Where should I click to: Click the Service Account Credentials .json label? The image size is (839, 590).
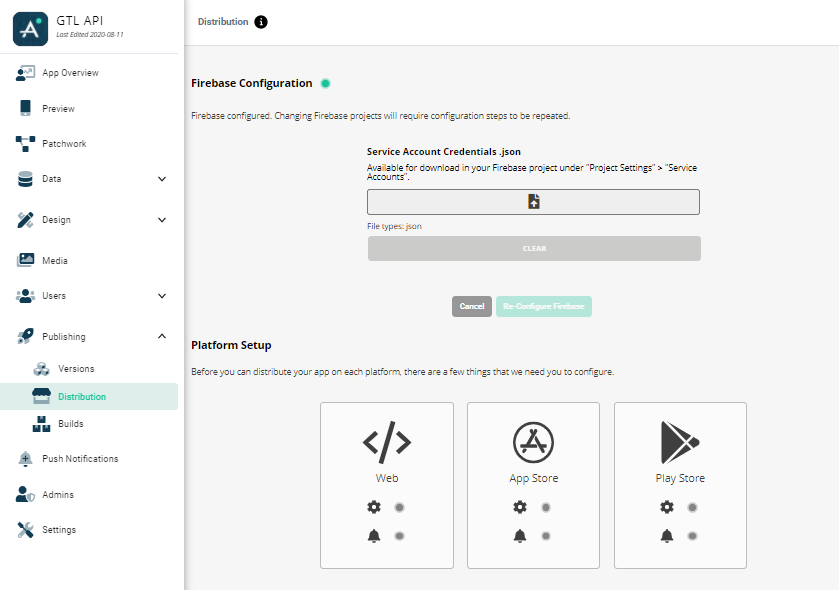click(444, 152)
